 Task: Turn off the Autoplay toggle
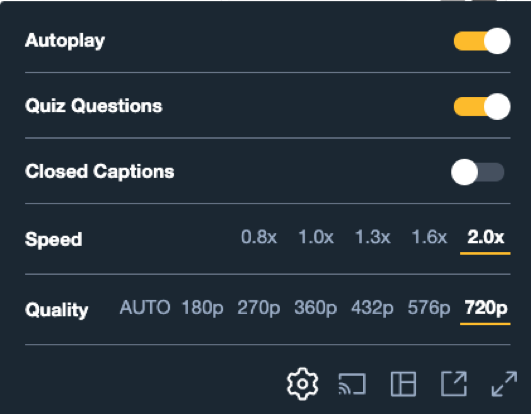[x=482, y=41]
